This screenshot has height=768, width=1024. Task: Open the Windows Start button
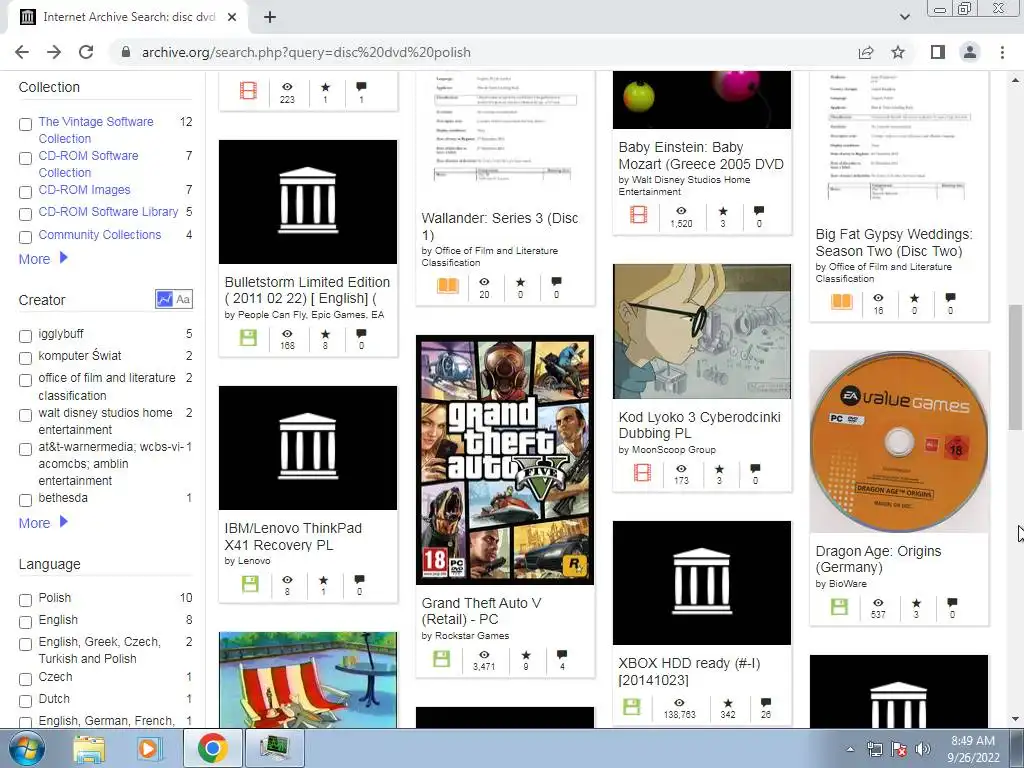click(x=26, y=748)
